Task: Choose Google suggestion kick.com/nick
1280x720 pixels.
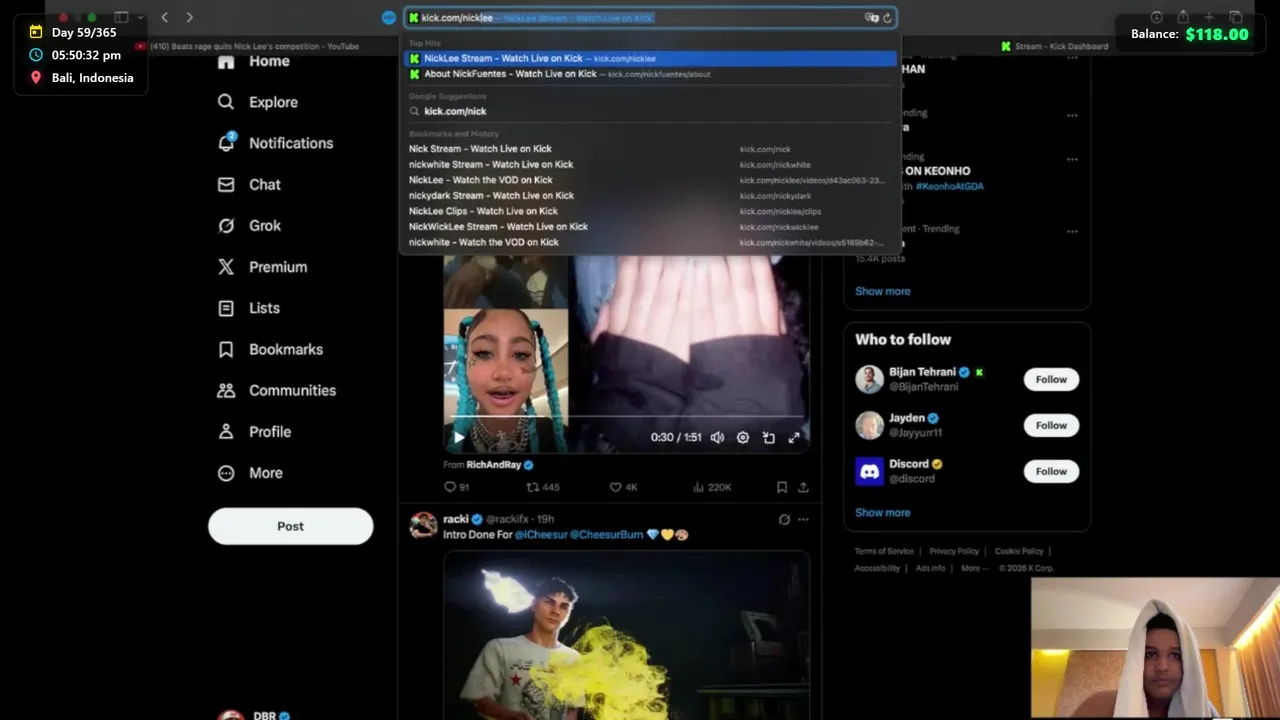Action: [650, 111]
